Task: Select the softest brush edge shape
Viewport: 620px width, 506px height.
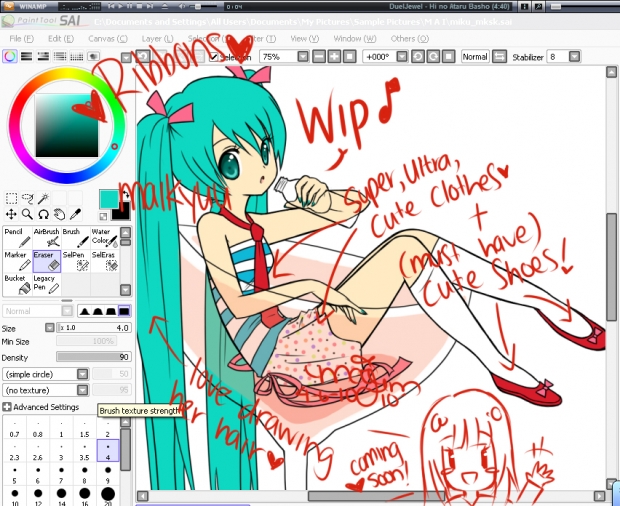Action: pyautogui.click(x=83, y=311)
